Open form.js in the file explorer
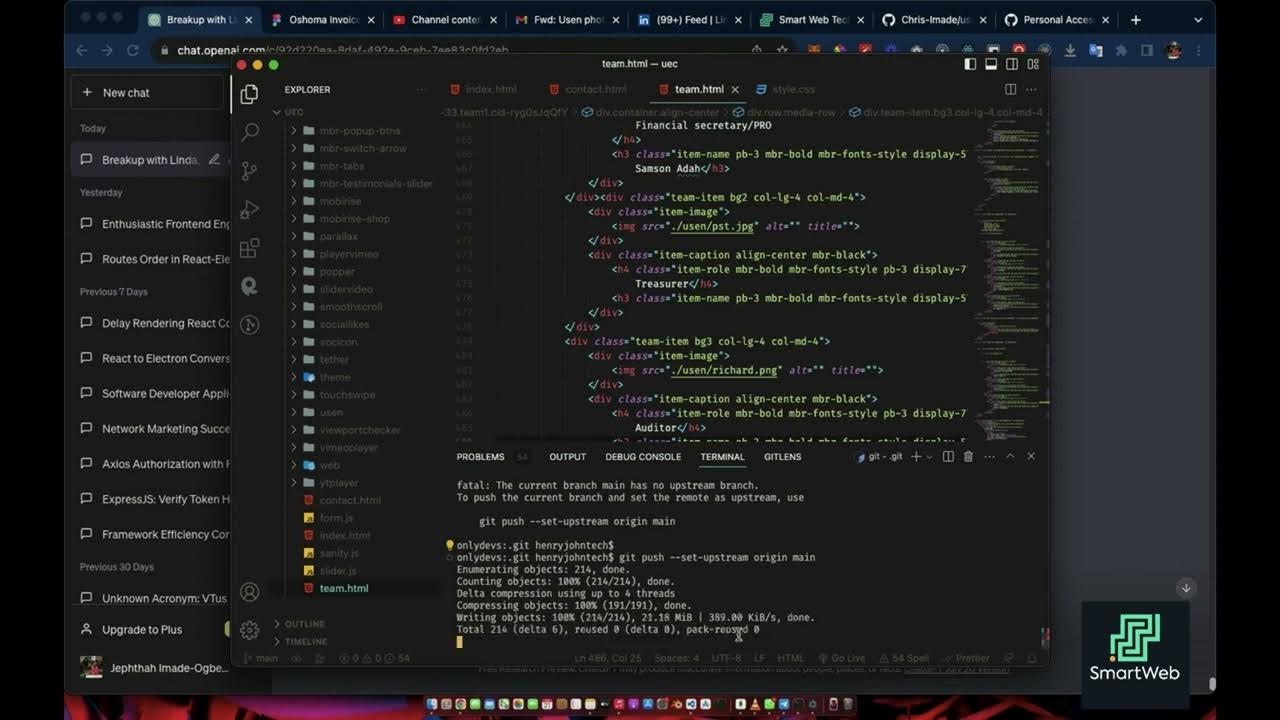Image resolution: width=1280 pixels, height=720 pixels. coord(336,518)
